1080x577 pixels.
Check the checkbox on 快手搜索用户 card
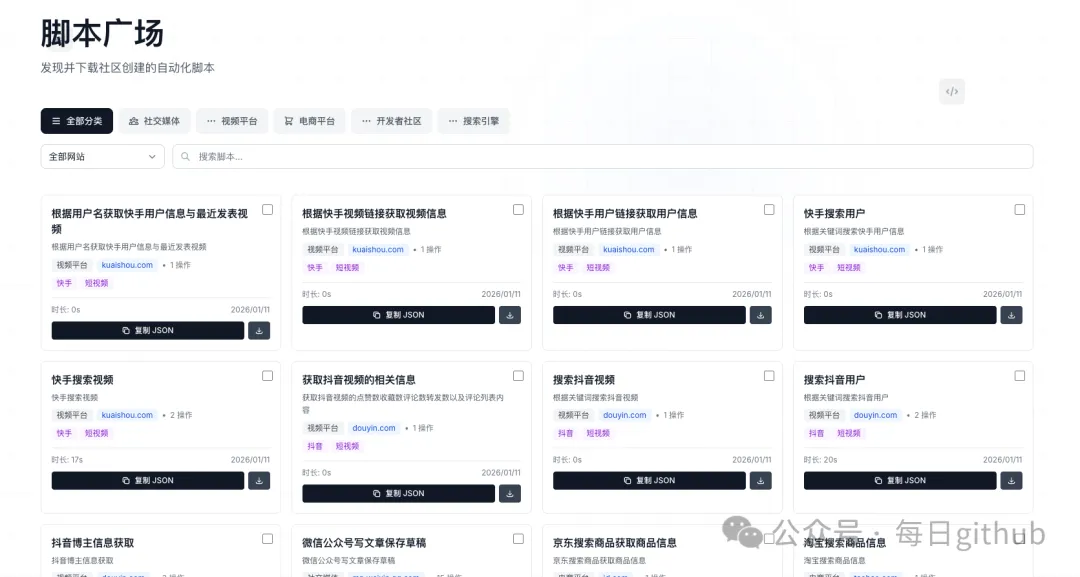pyautogui.click(x=1019, y=208)
